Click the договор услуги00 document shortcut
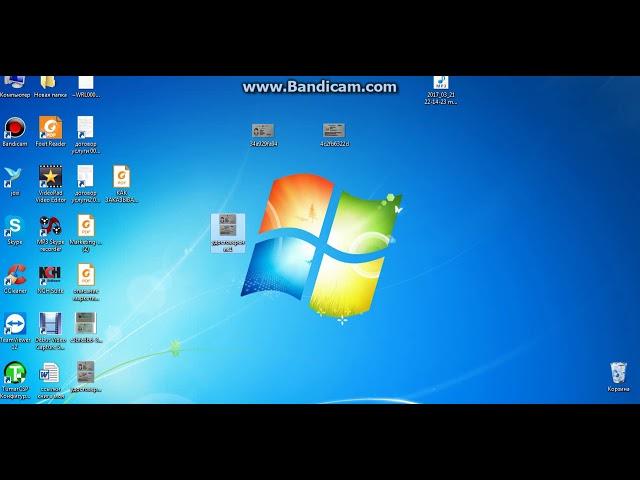Viewport: 640px width, 480px height. (x=86, y=135)
